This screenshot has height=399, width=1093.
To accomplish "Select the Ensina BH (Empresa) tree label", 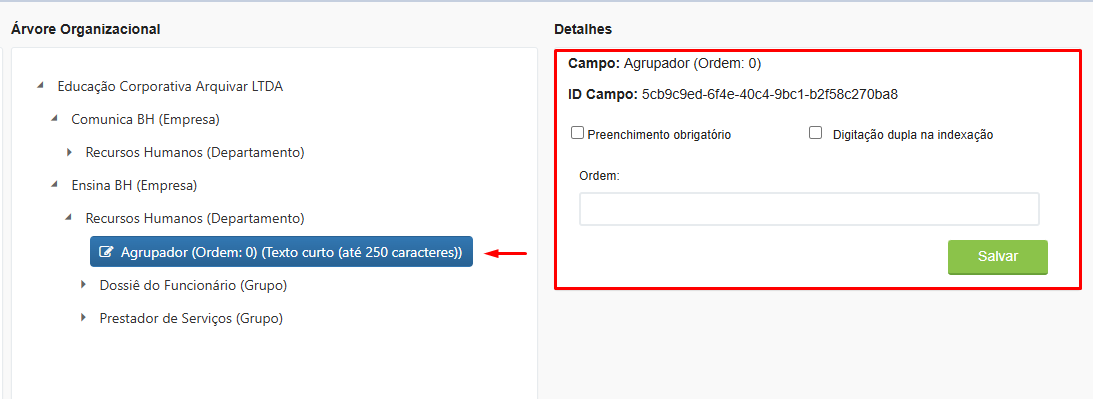I will pyautogui.click(x=135, y=186).
